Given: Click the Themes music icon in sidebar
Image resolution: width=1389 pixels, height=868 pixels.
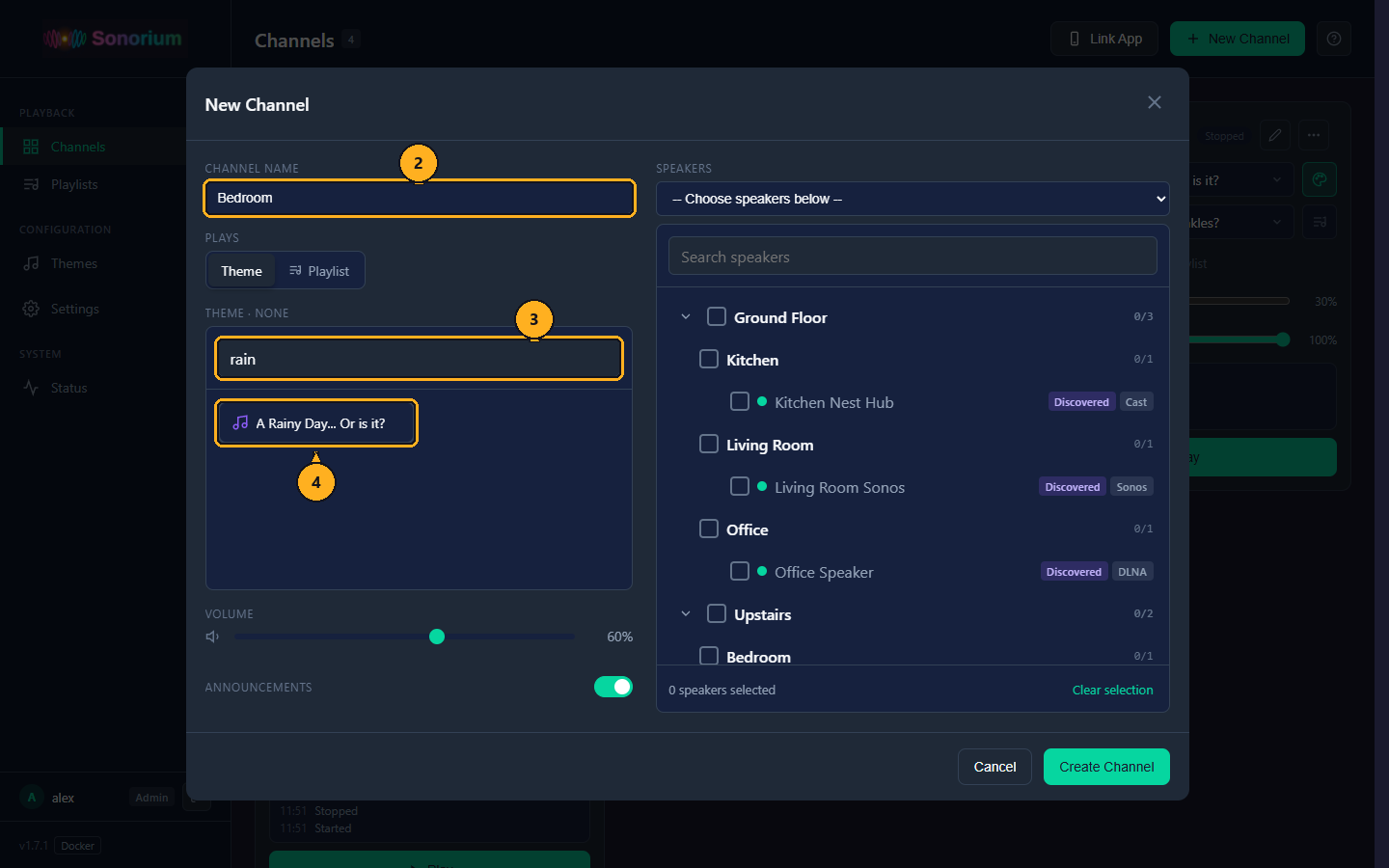Looking at the screenshot, I should coord(31,263).
